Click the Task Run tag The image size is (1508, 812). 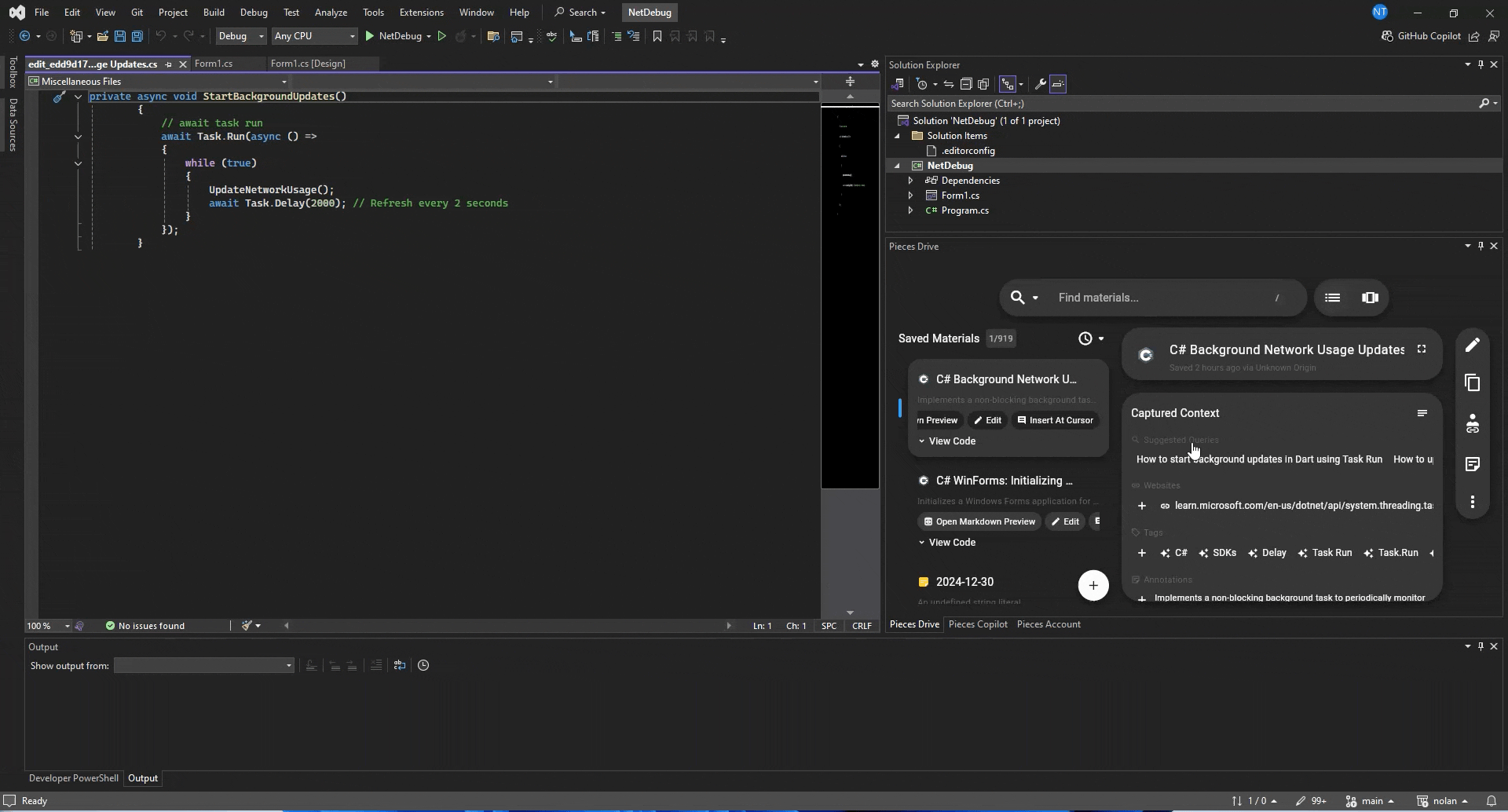tap(1325, 553)
